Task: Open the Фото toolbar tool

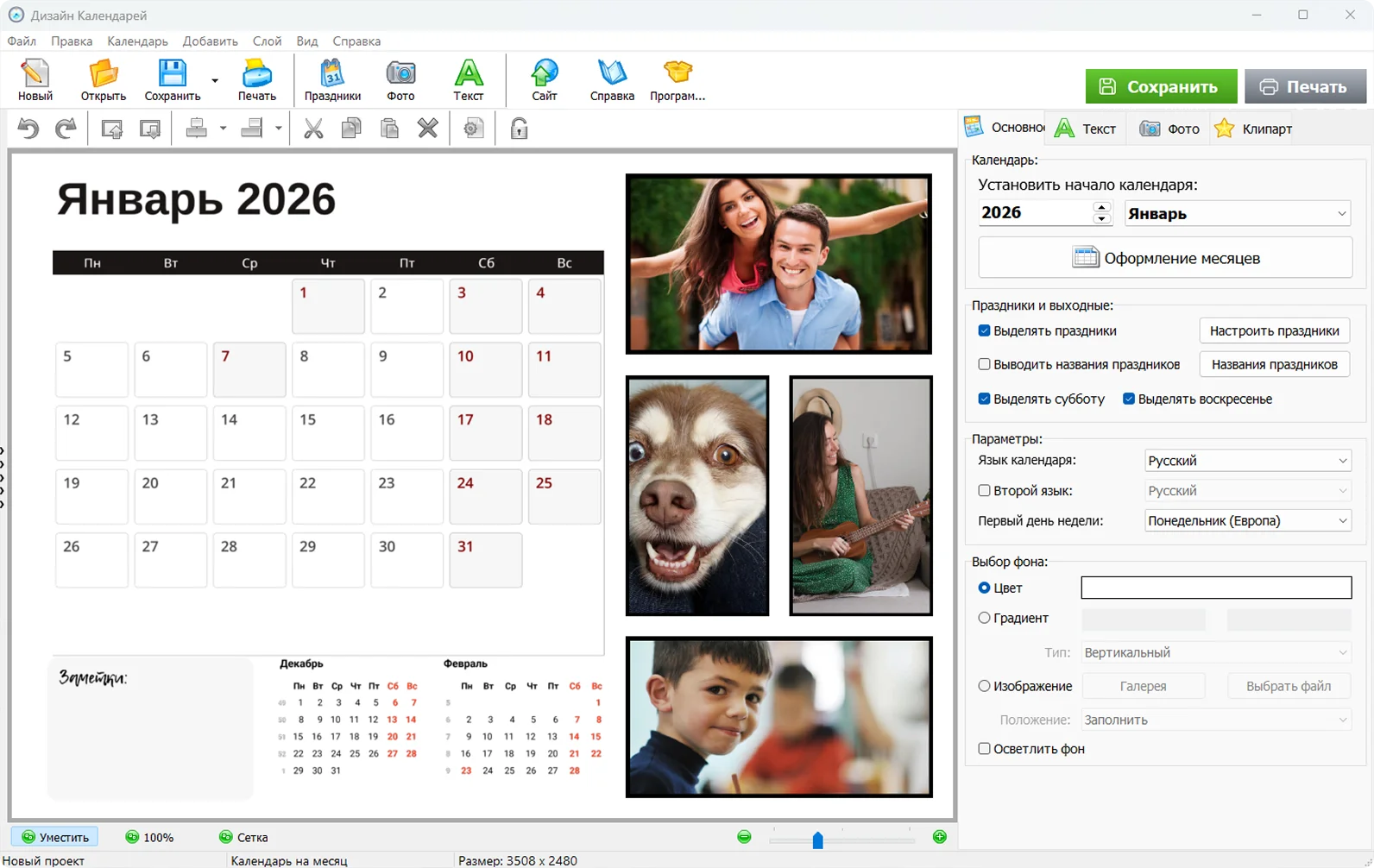Action: click(x=400, y=80)
